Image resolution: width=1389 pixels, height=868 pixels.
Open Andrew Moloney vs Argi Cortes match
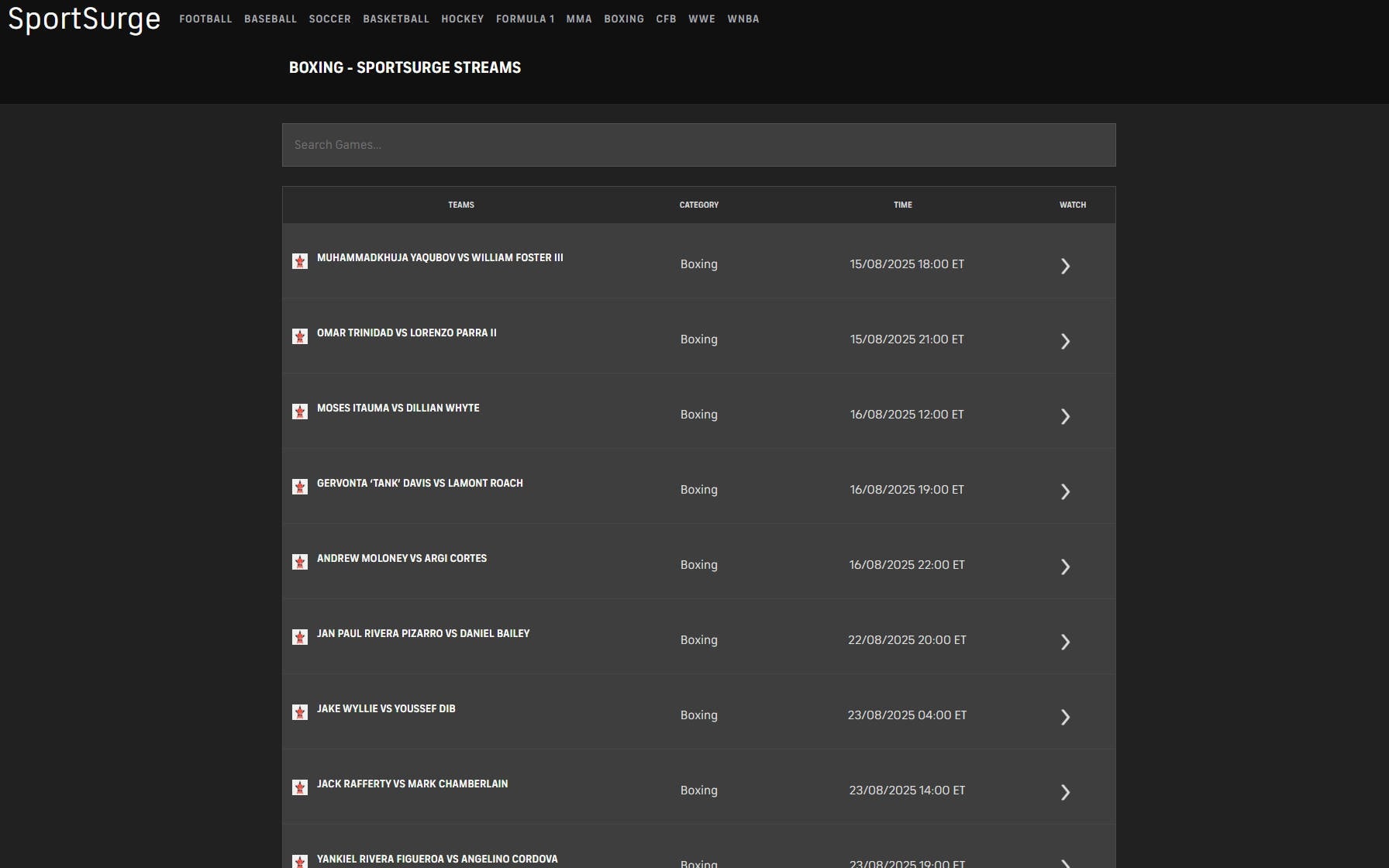pos(402,558)
